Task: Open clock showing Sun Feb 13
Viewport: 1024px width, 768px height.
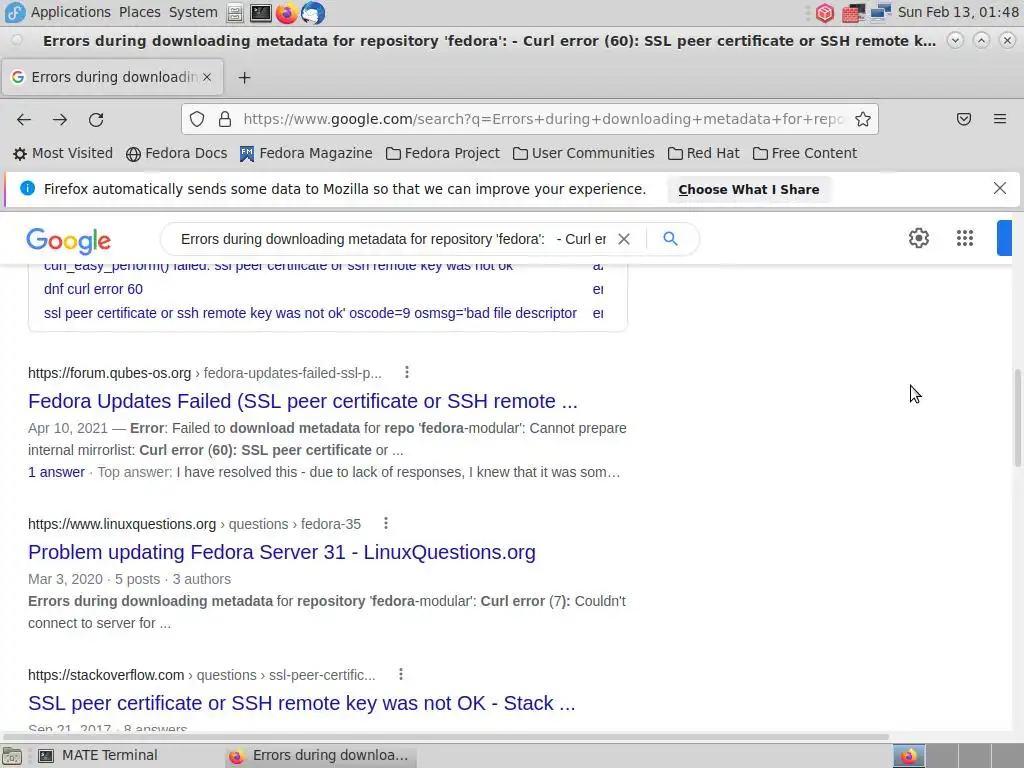Action: pyautogui.click(x=958, y=12)
